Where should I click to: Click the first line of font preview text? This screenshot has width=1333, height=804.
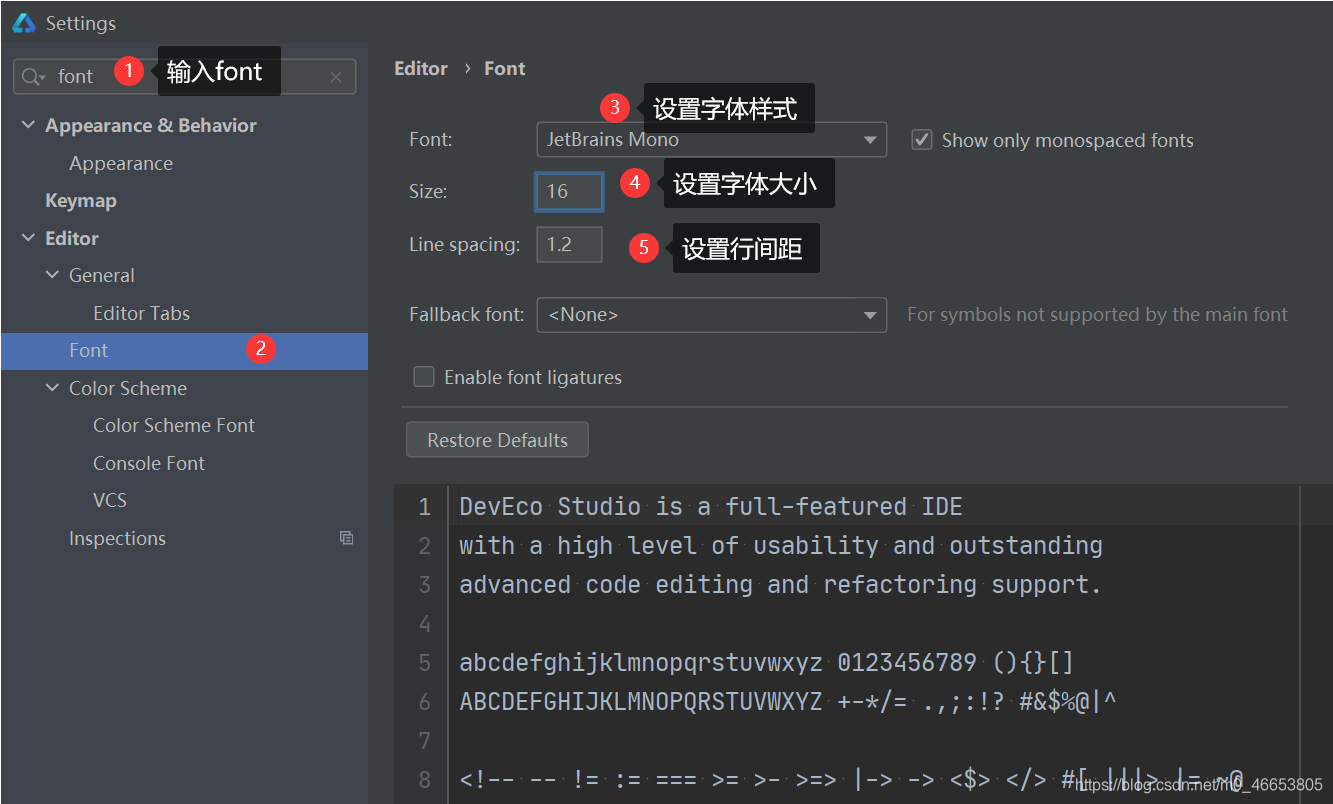coord(711,507)
